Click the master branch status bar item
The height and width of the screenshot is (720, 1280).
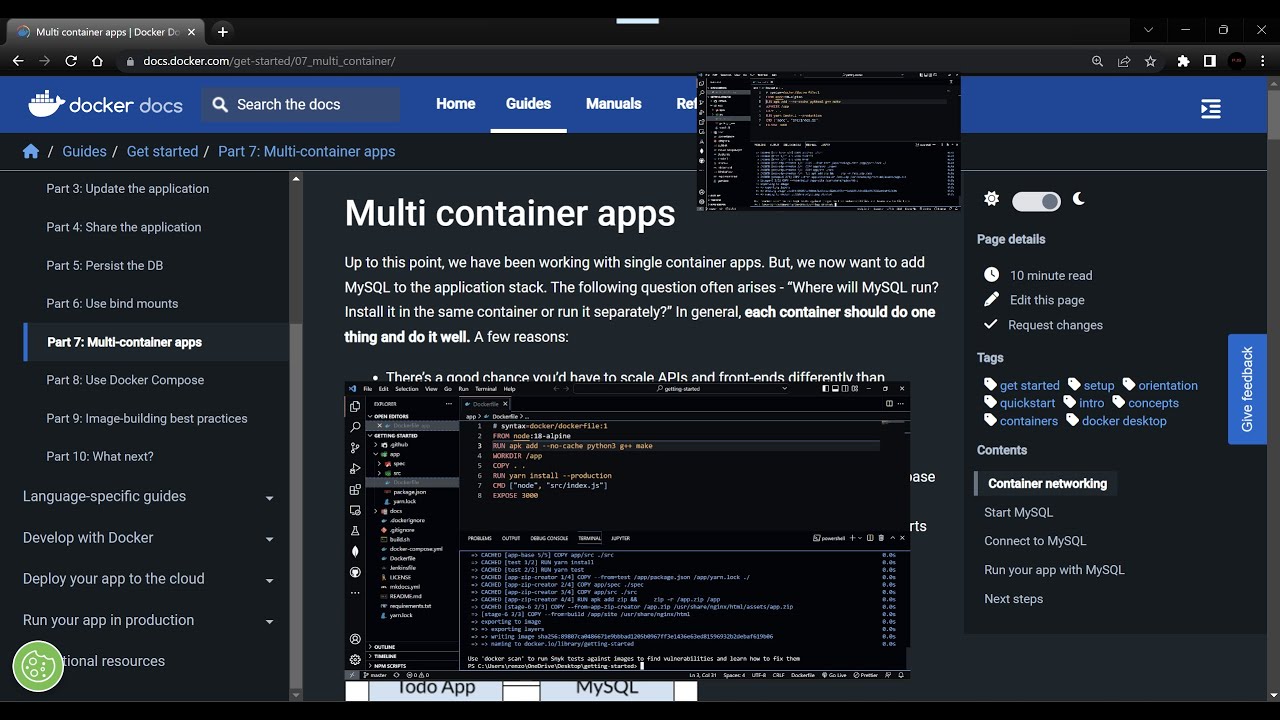tap(375, 675)
